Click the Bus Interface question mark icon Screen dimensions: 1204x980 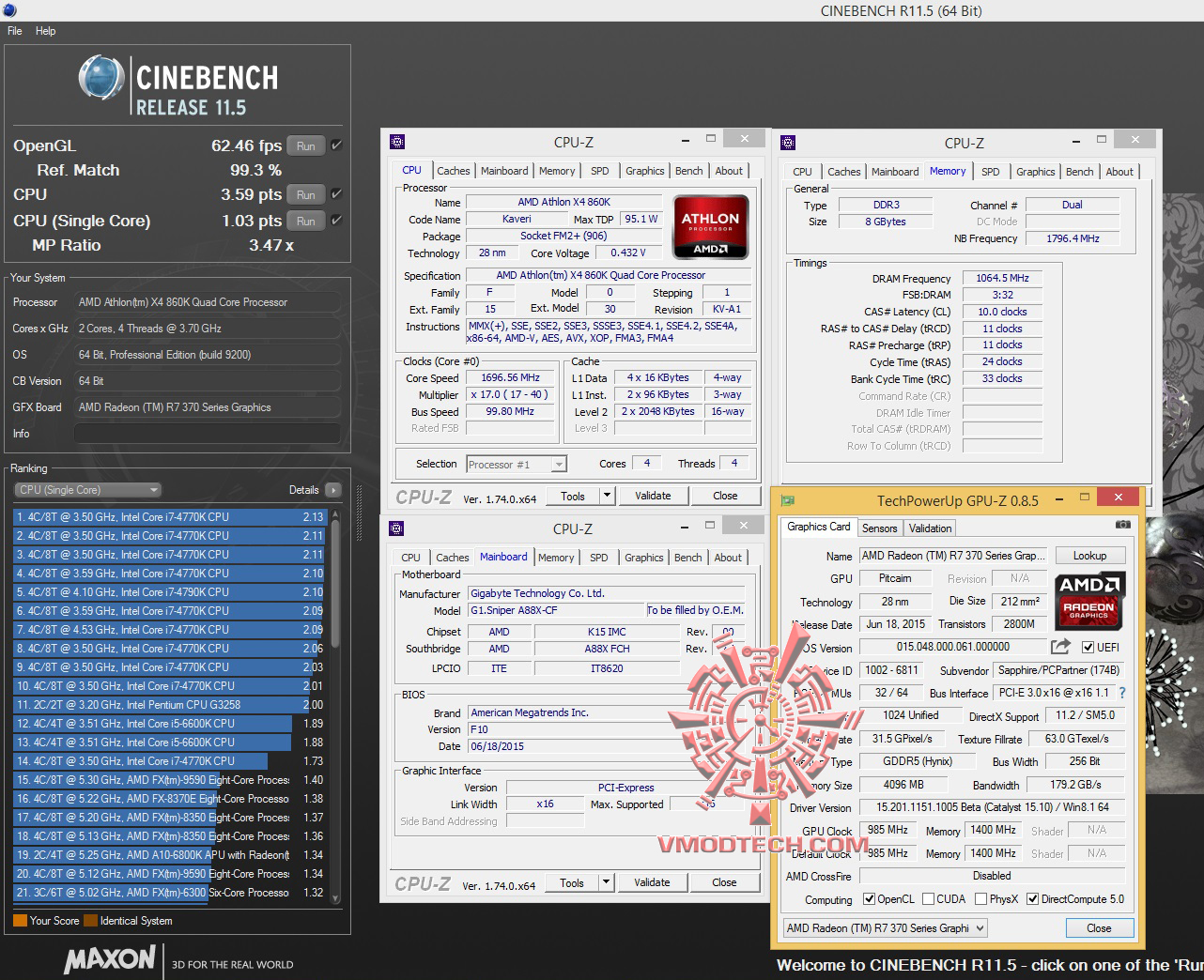point(1121,693)
